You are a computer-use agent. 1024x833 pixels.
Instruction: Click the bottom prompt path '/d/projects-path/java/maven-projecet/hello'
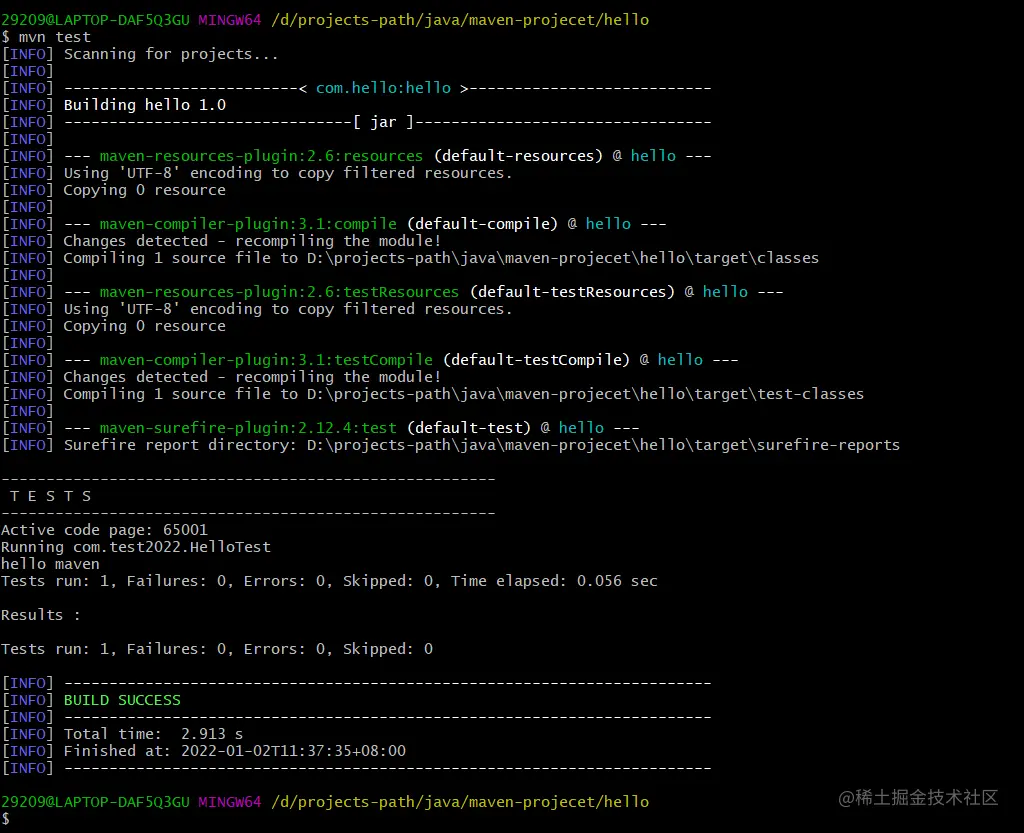pos(460,802)
